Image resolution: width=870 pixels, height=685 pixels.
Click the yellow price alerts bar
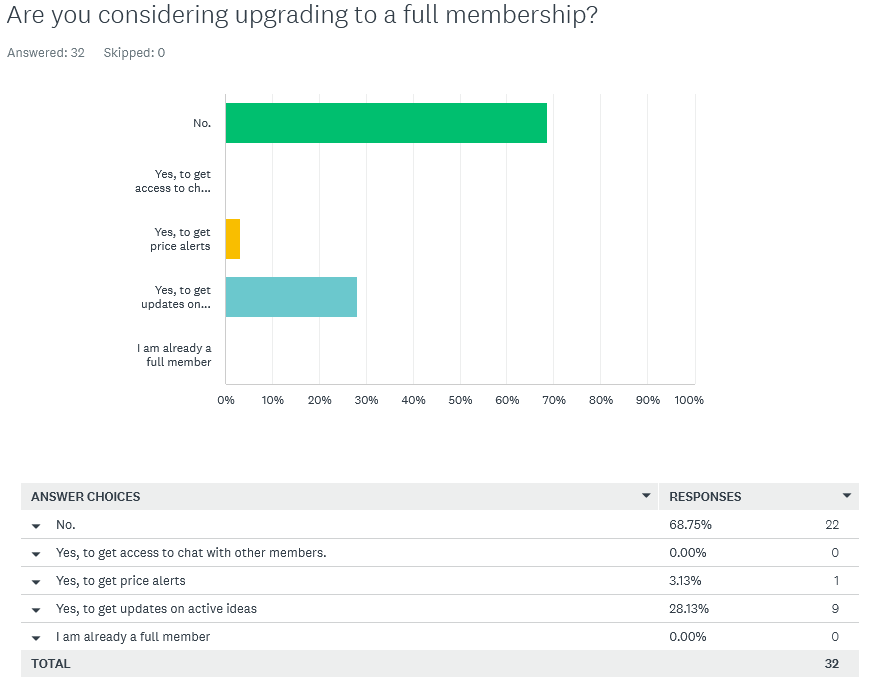point(233,239)
